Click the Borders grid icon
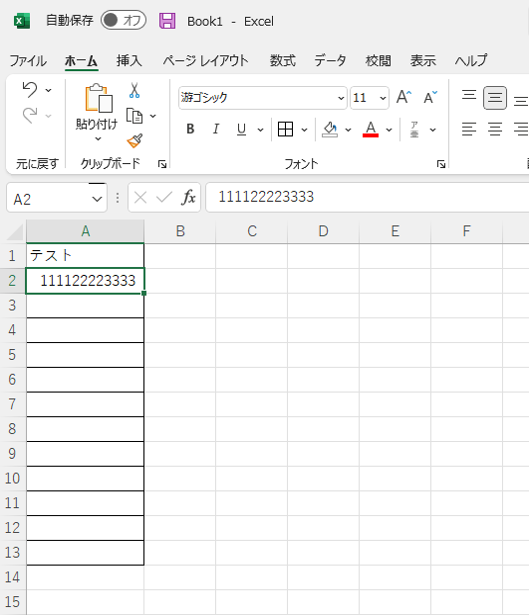 (285, 129)
